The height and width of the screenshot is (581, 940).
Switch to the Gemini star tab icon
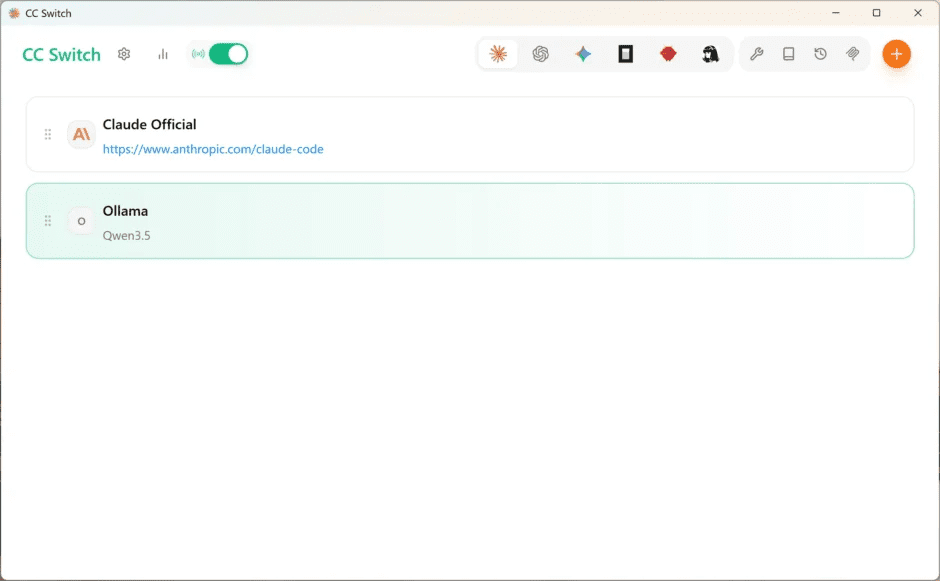[583, 54]
